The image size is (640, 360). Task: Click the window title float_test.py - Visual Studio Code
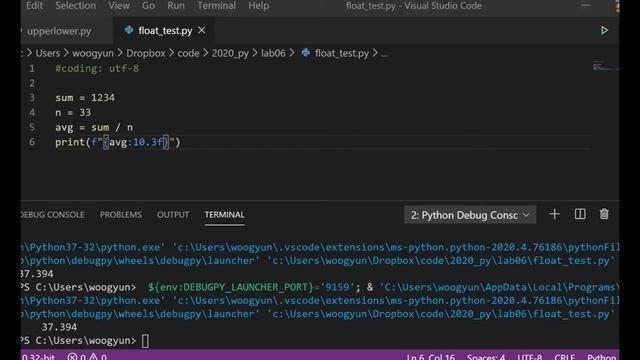[413, 6]
